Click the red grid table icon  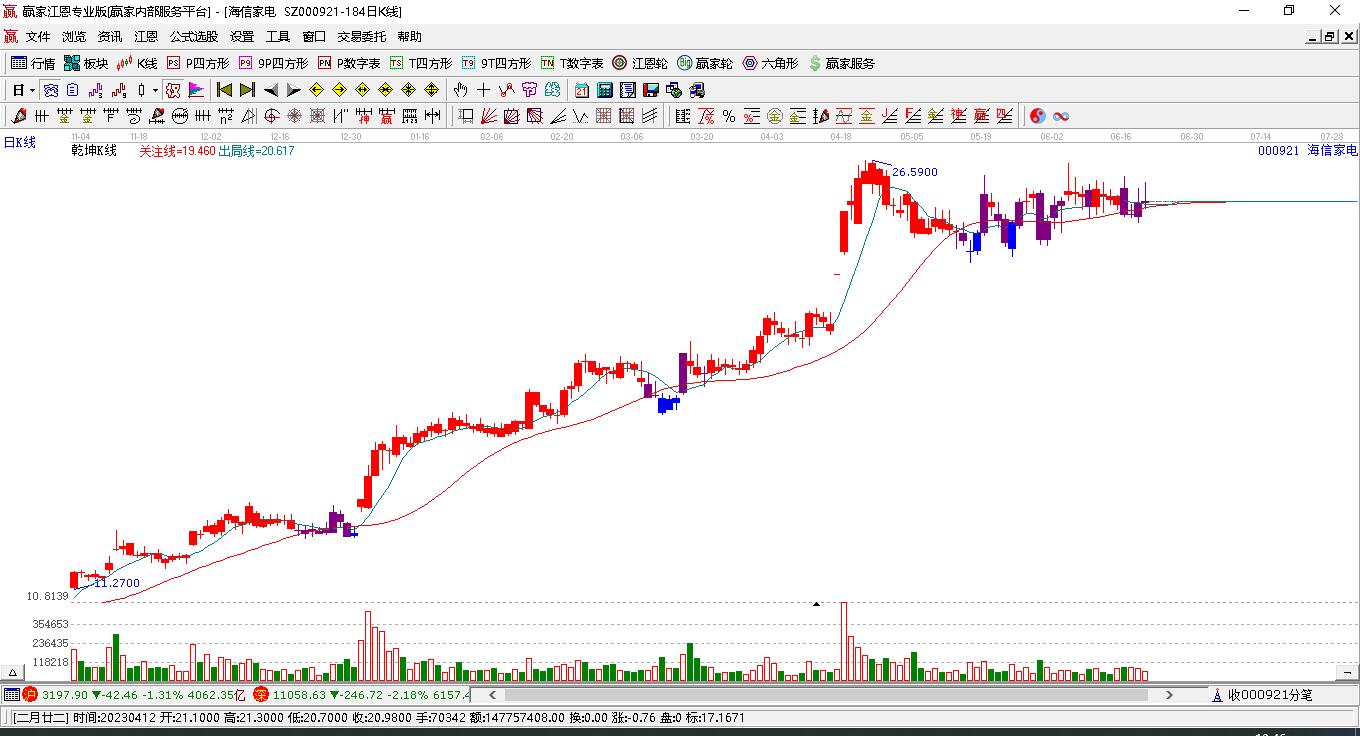click(603, 116)
